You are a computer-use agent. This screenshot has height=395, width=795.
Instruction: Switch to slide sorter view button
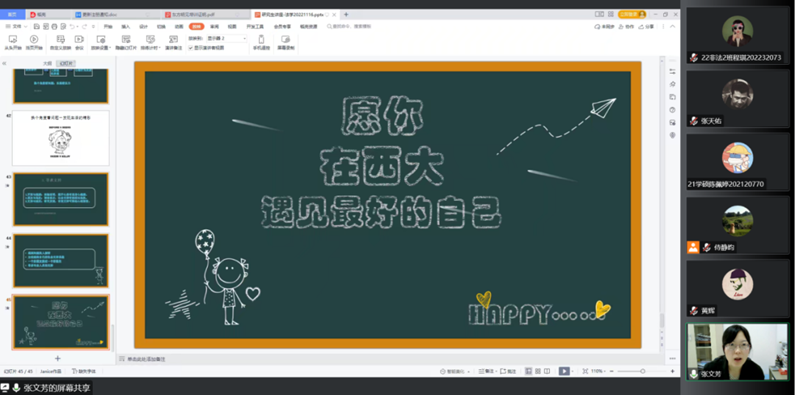[x=538, y=371]
